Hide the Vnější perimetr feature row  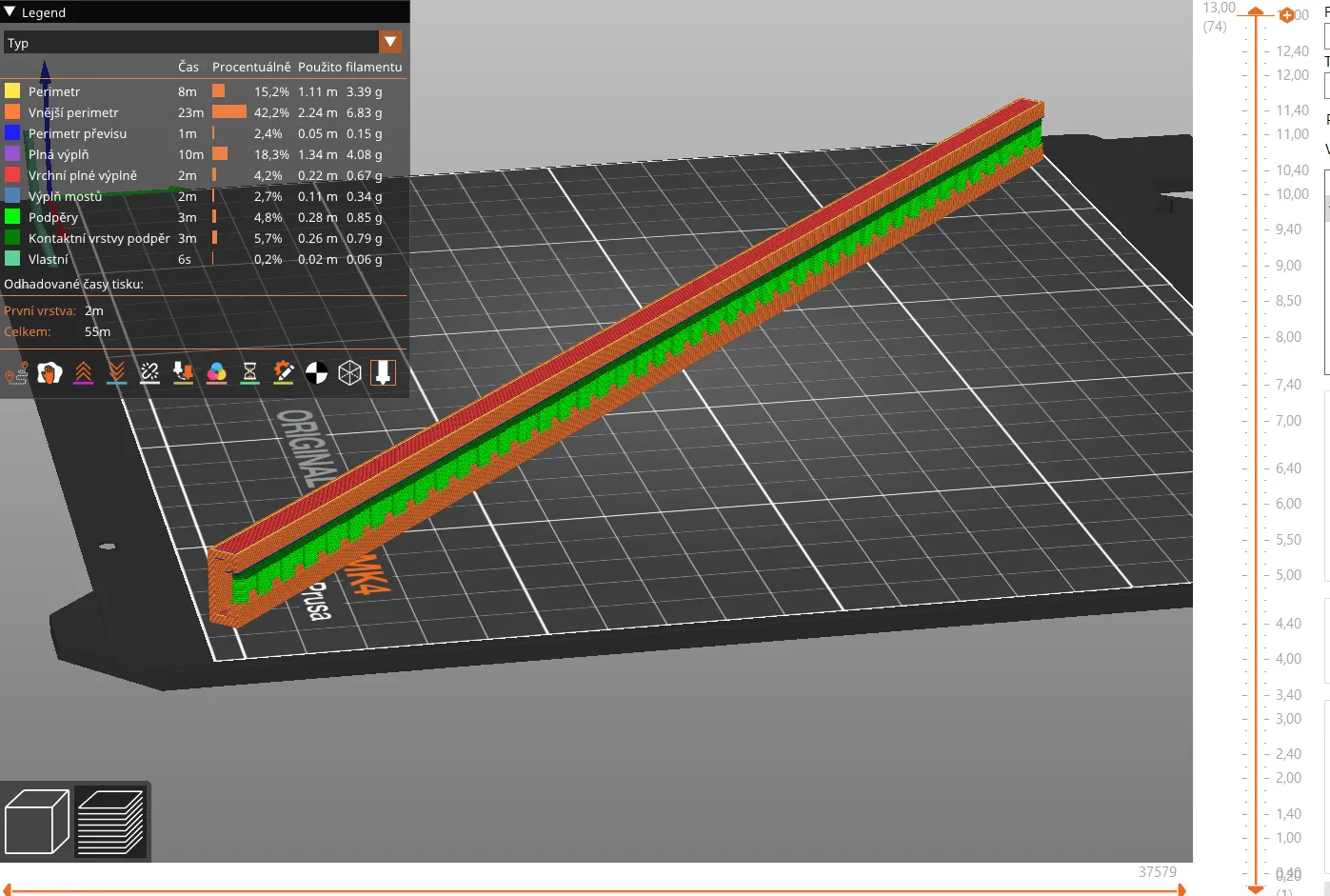(x=73, y=112)
